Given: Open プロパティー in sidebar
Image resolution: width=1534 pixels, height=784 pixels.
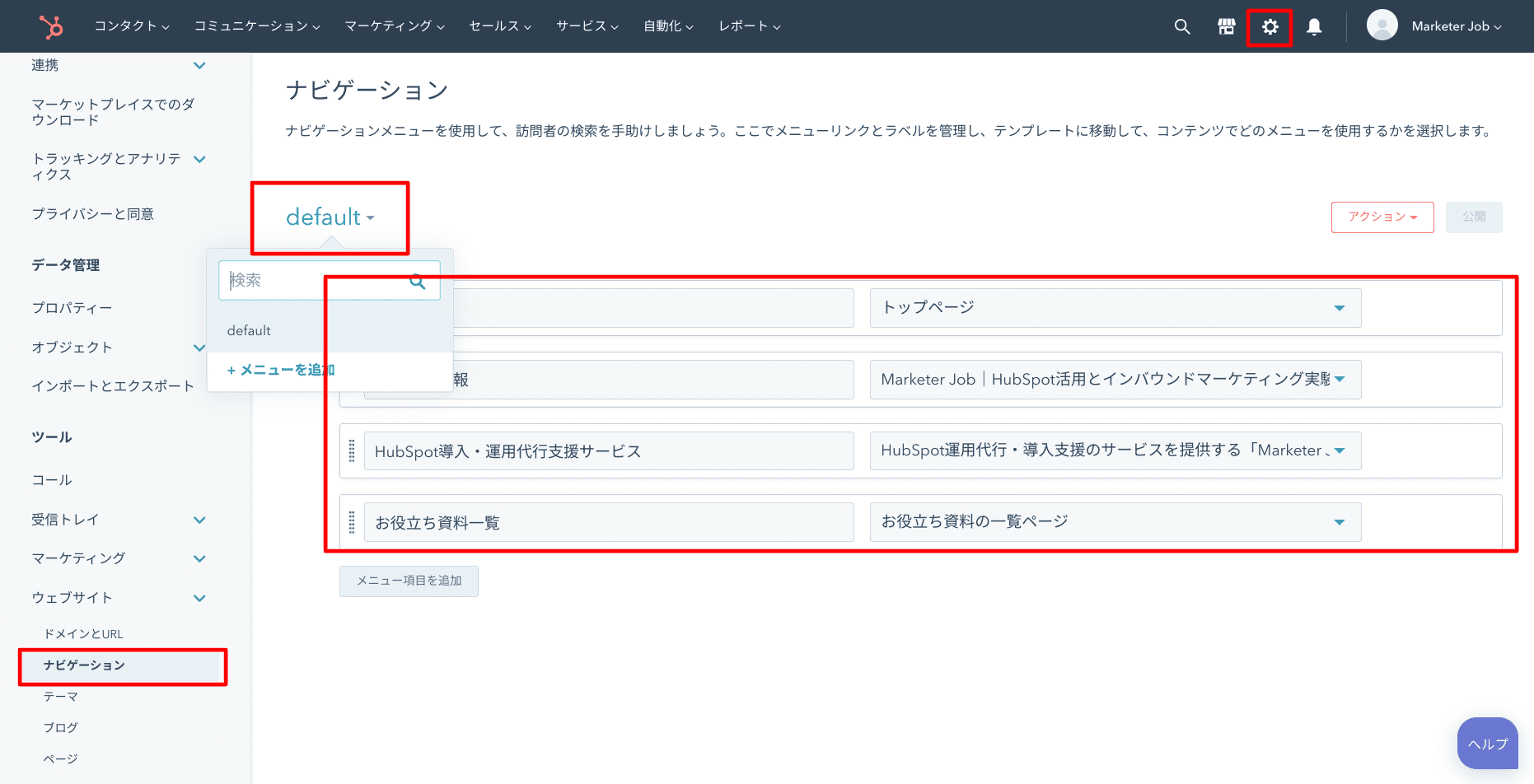Looking at the screenshot, I should tap(72, 308).
